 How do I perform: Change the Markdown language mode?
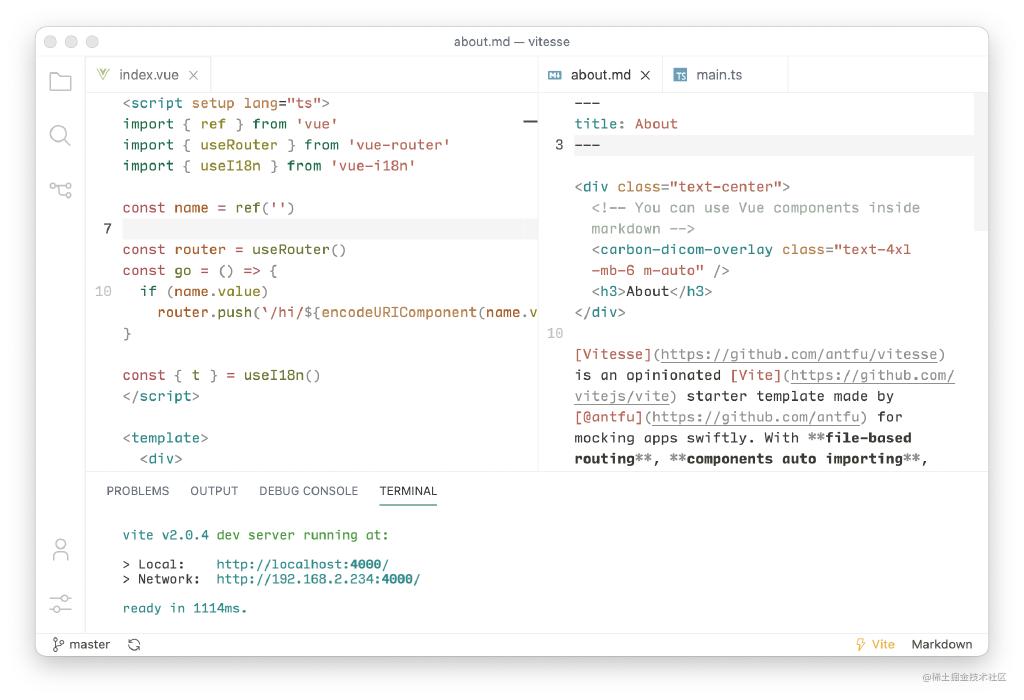coord(941,645)
